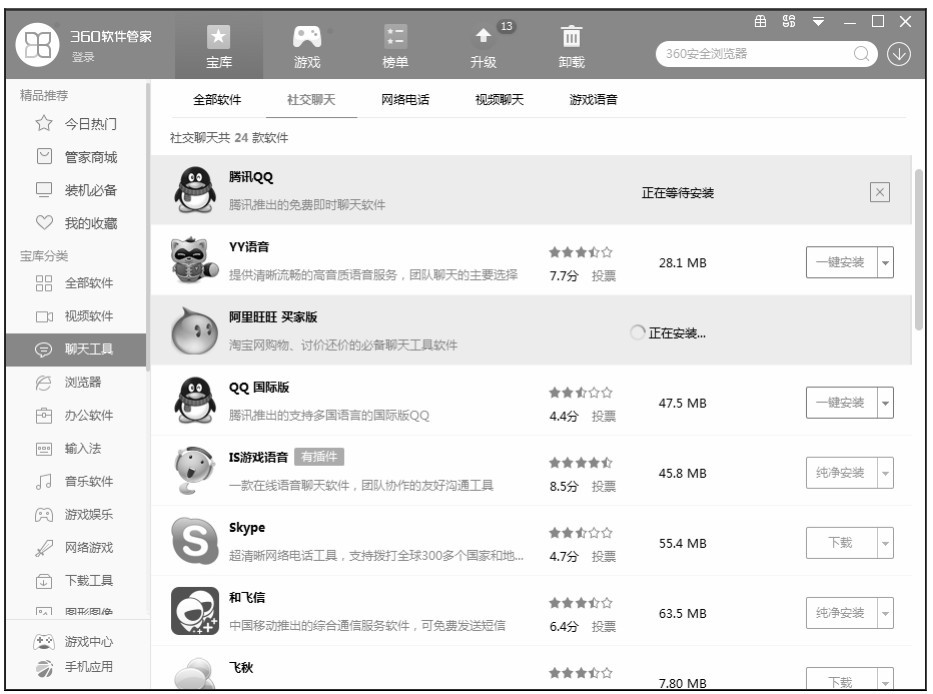Click 一键安装 for QQ 国际版
This screenshot has width=933, height=694.
pos(841,403)
